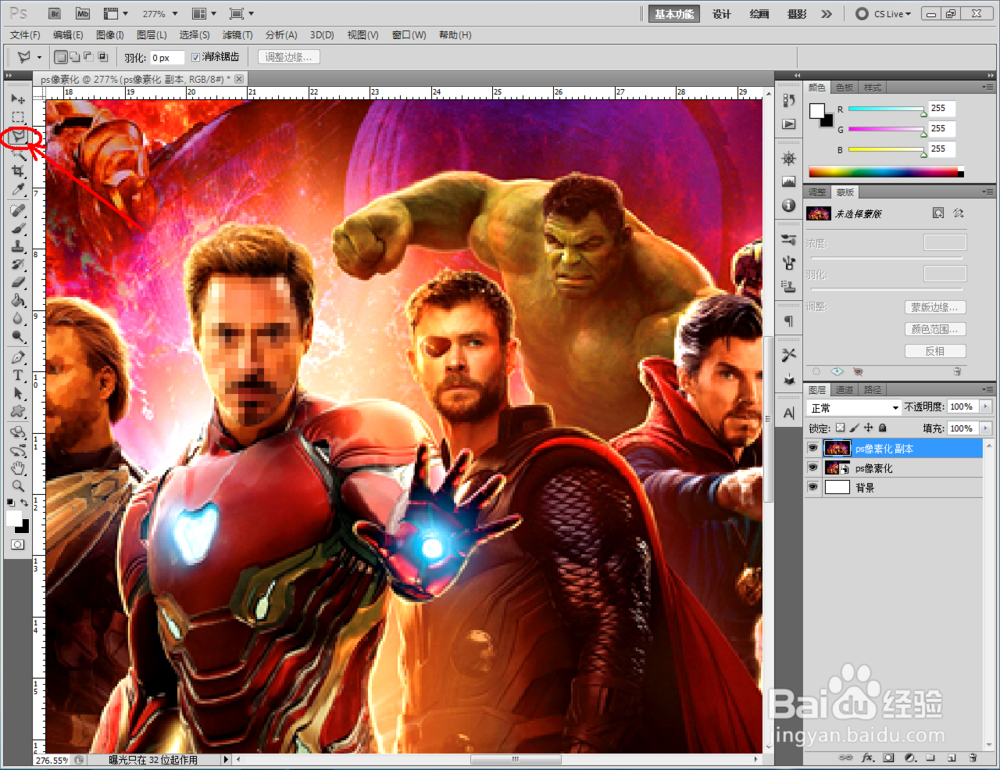The image size is (1000, 770).
Task: Open the Info panel icon
Action: 789,205
